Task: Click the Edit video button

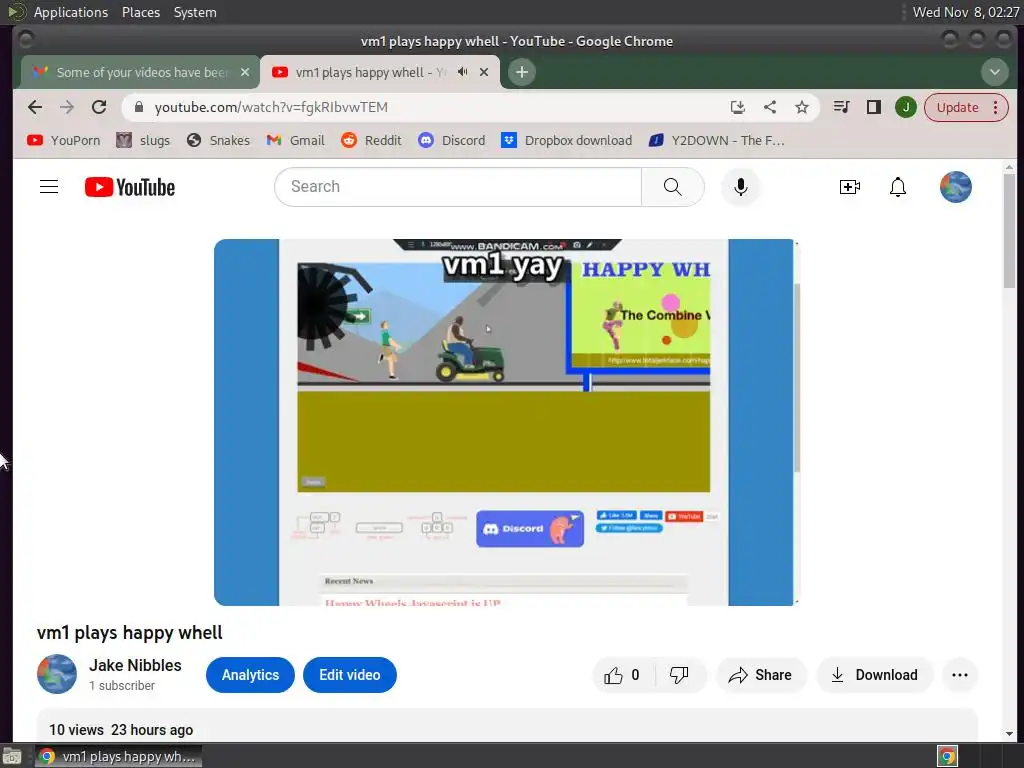Action: point(349,675)
